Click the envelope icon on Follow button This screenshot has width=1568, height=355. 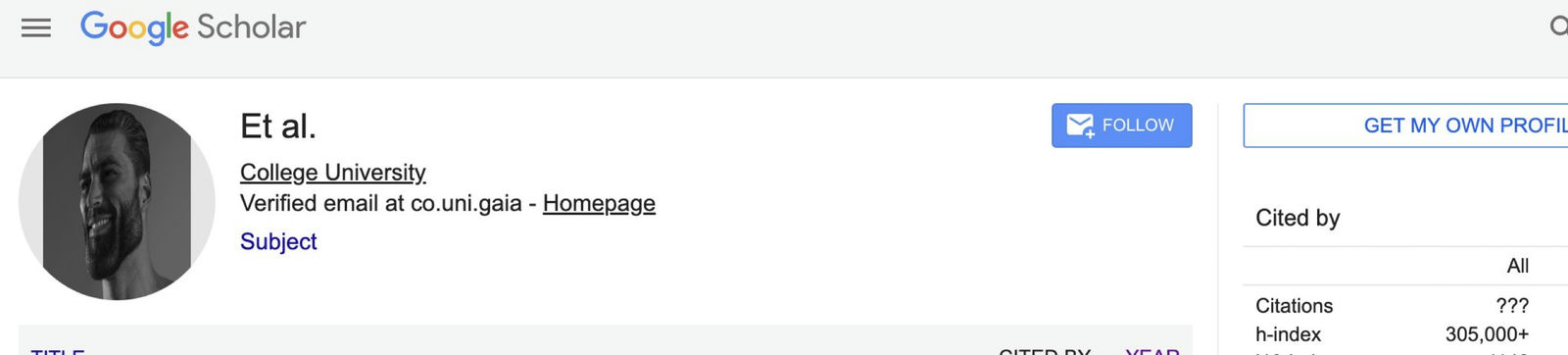pos(1080,126)
